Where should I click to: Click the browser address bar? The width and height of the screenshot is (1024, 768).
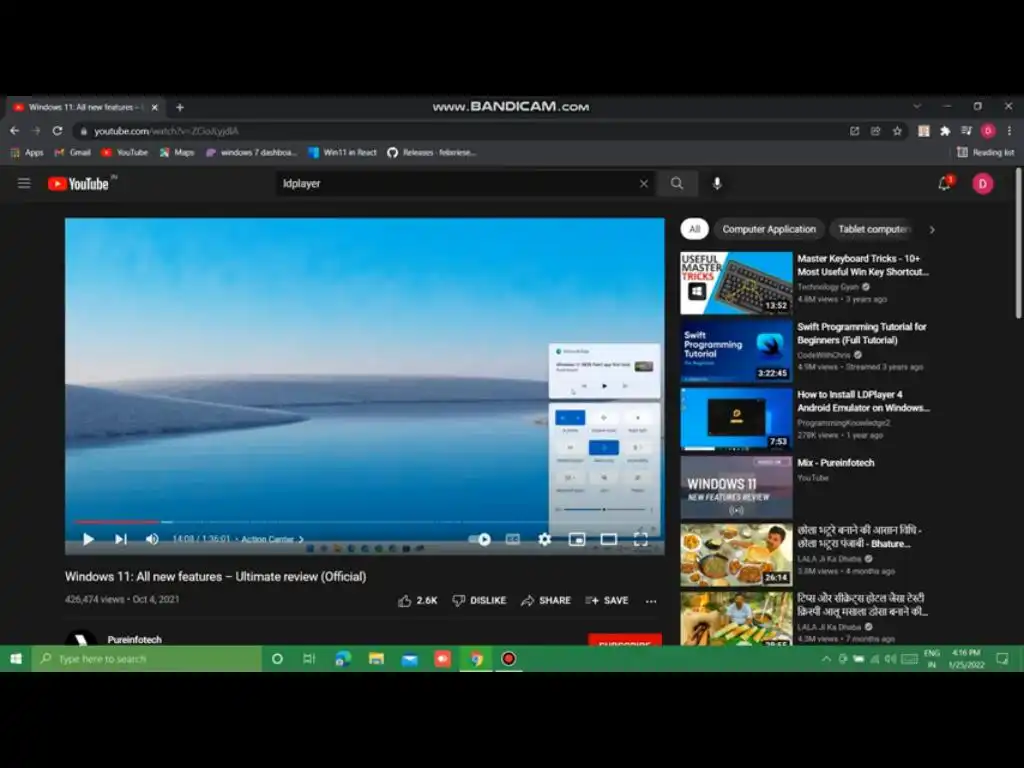click(x=457, y=131)
